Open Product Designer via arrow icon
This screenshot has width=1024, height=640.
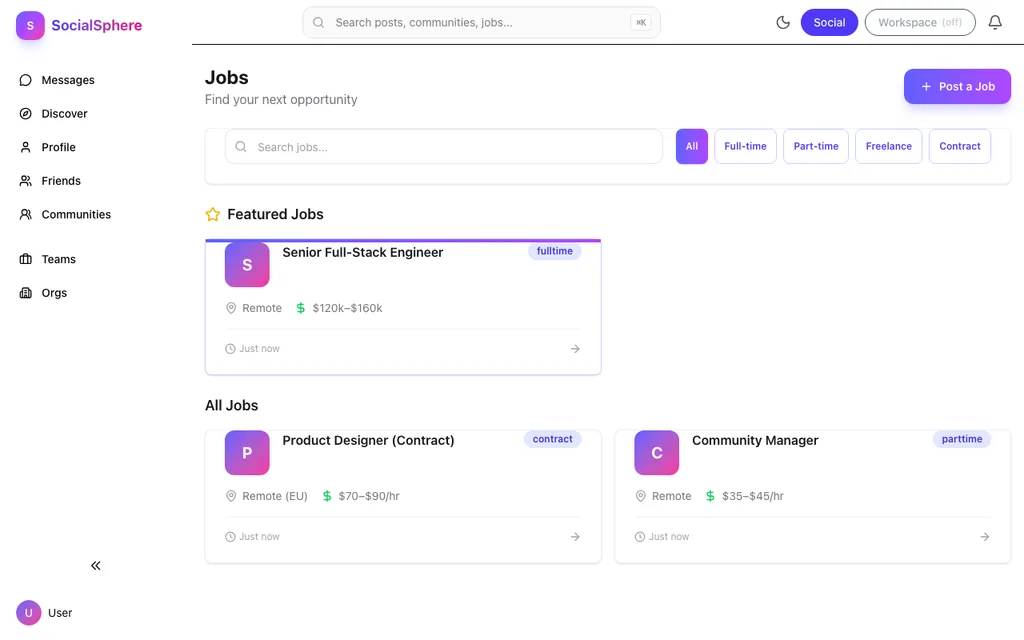575,537
